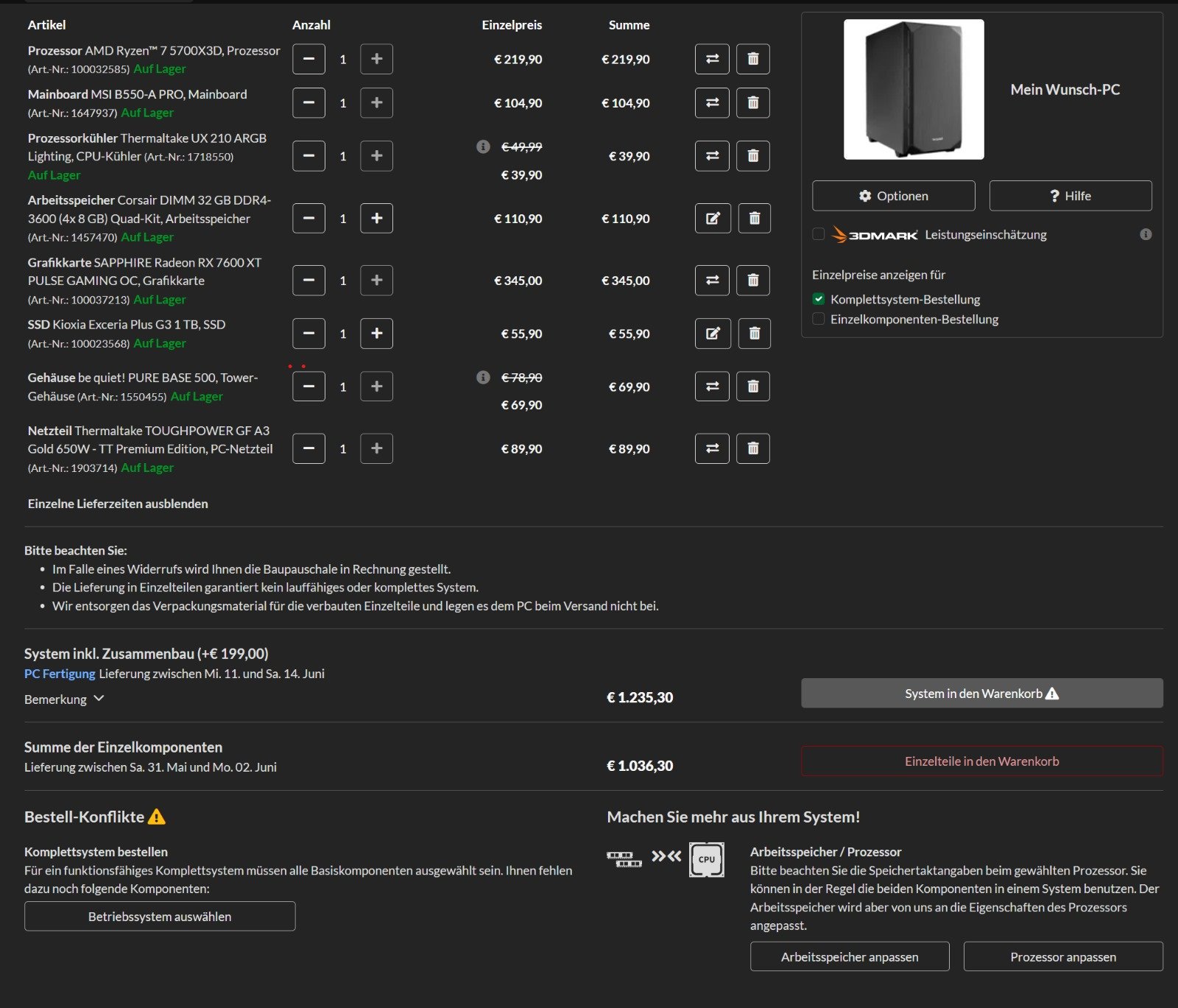The height and width of the screenshot is (1008, 1178).
Task: Open the Optionen menu
Action: [x=894, y=196]
